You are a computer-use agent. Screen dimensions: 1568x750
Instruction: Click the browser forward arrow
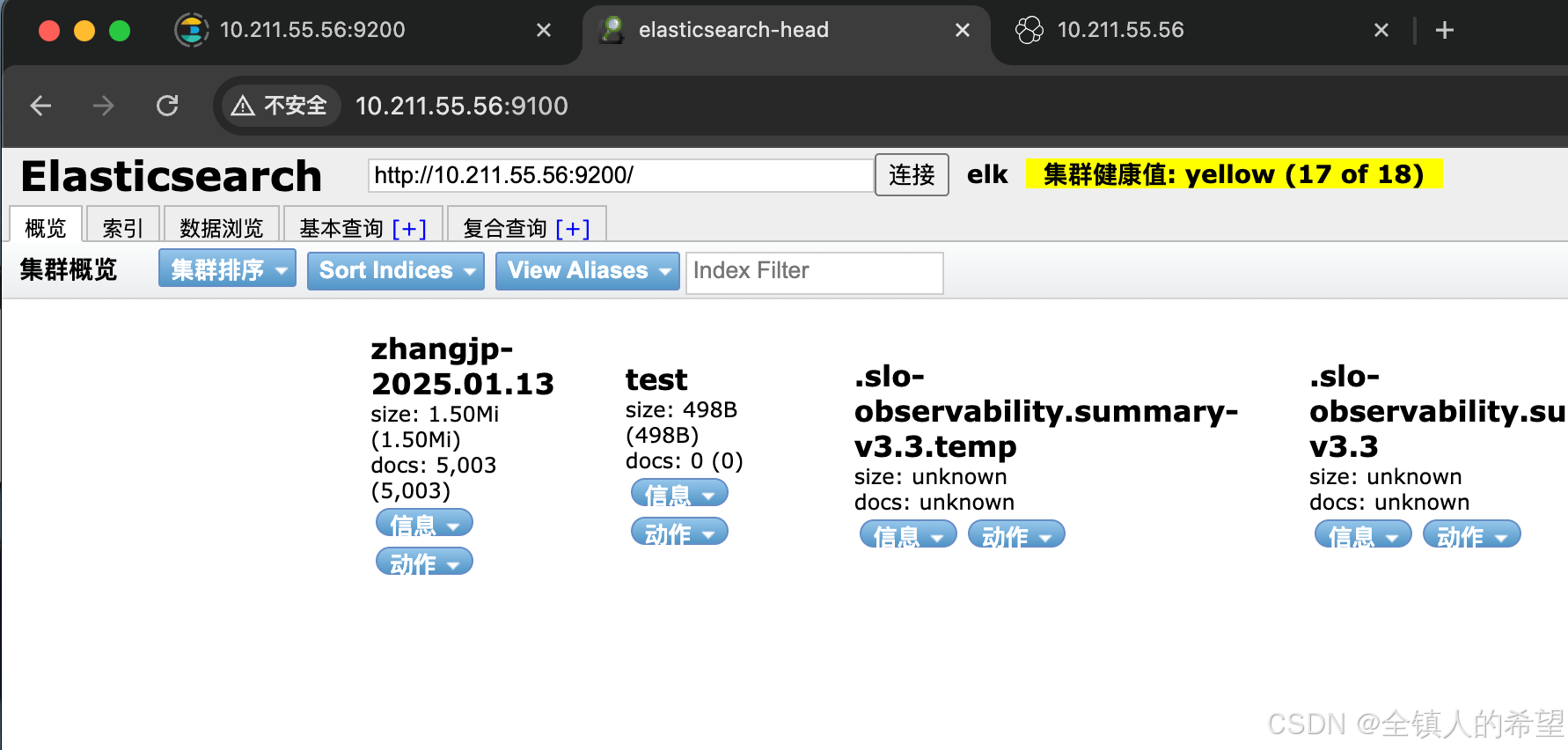pyautogui.click(x=104, y=106)
